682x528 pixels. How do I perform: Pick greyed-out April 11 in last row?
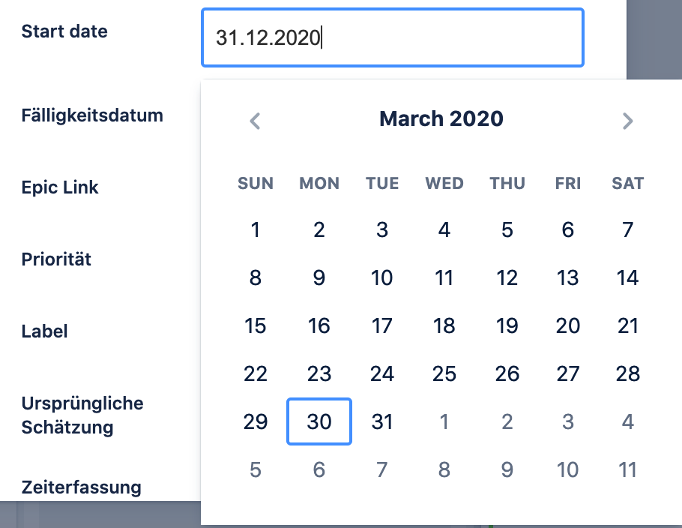[628, 470]
